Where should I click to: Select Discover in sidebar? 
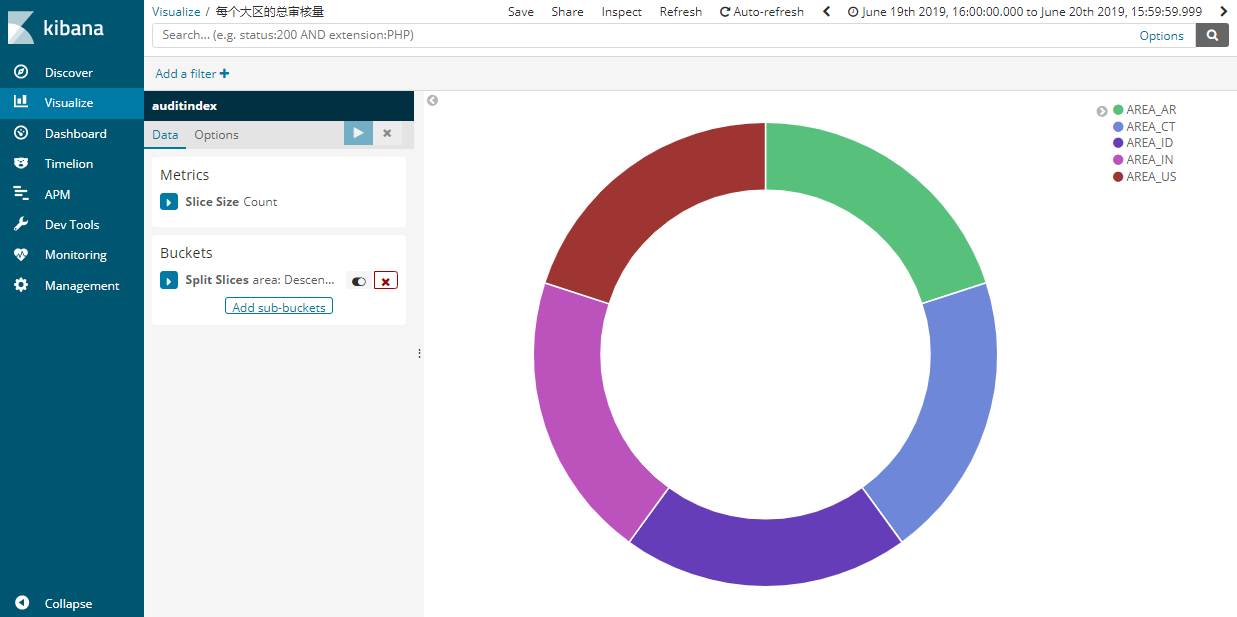(x=69, y=72)
